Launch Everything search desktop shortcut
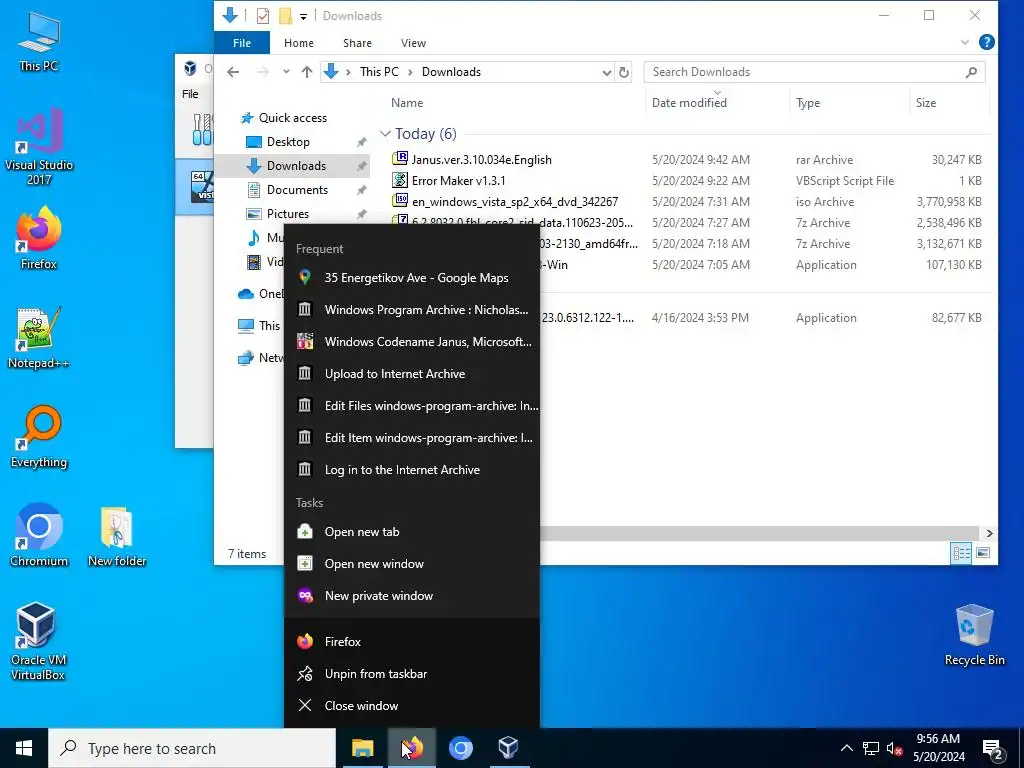This screenshot has height=768, width=1024. 39,437
